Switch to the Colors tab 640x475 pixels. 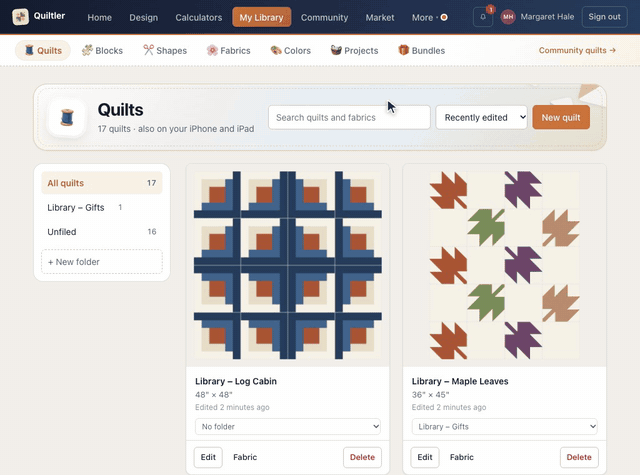tap(291, 51)
